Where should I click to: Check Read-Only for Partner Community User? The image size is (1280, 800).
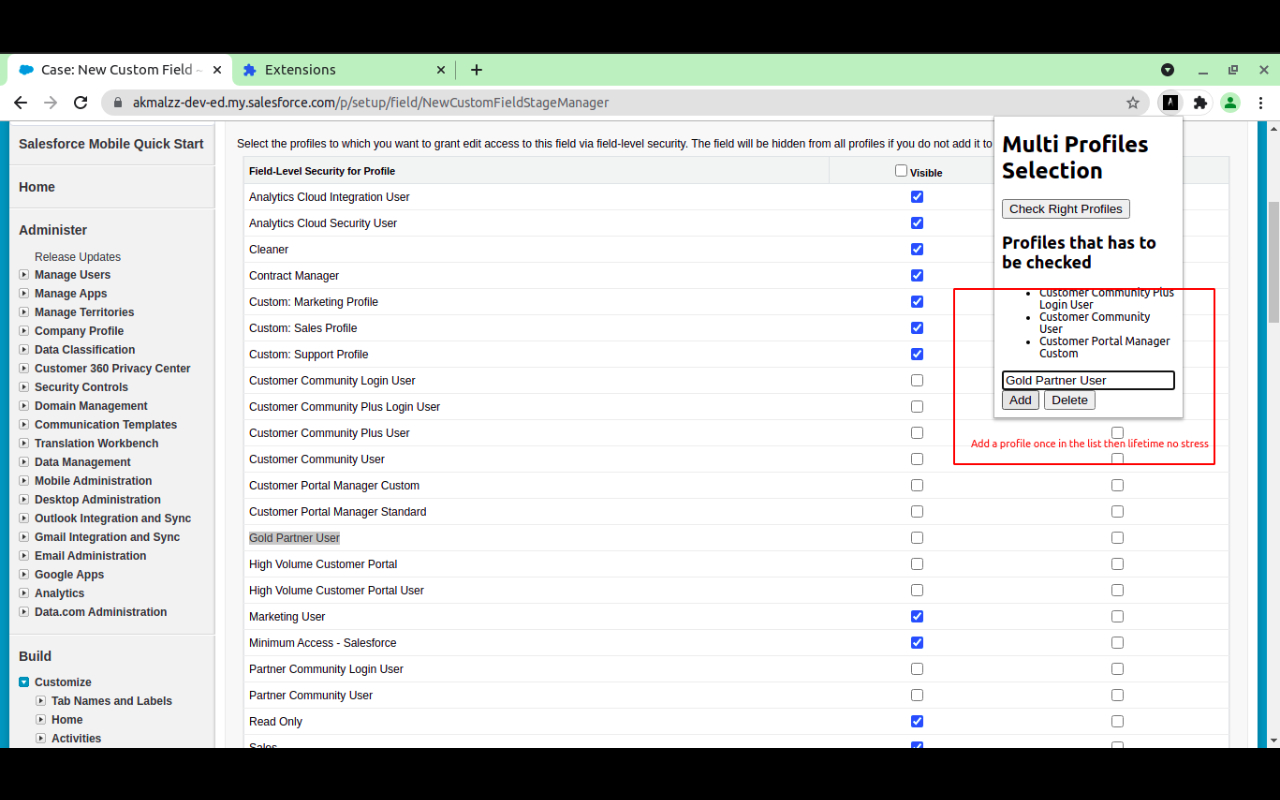coord(1117,695)
